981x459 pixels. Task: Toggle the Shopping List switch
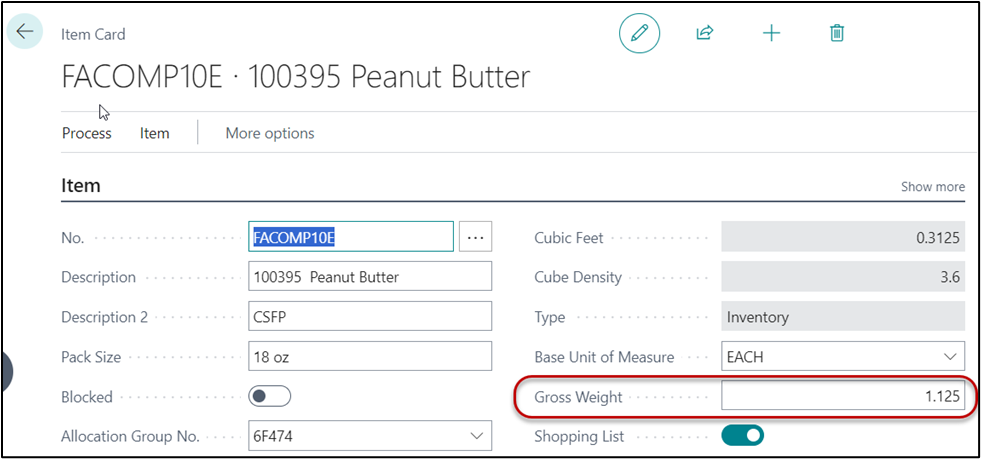742,436
